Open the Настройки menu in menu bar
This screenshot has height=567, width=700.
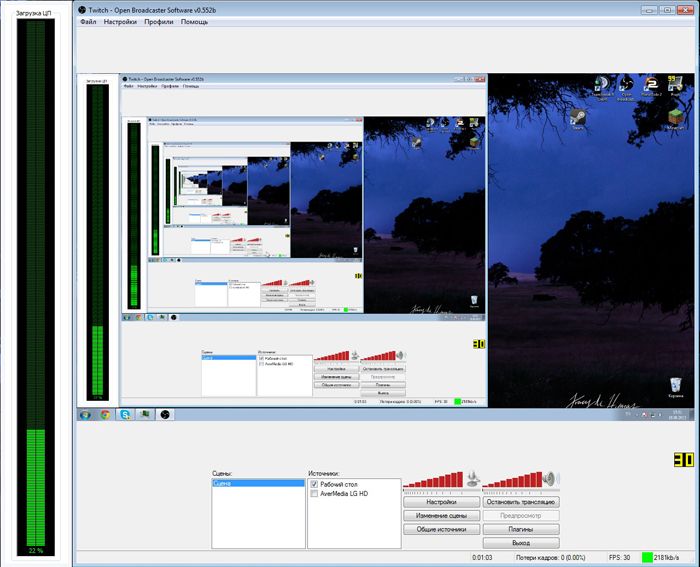tap(120, 21)
